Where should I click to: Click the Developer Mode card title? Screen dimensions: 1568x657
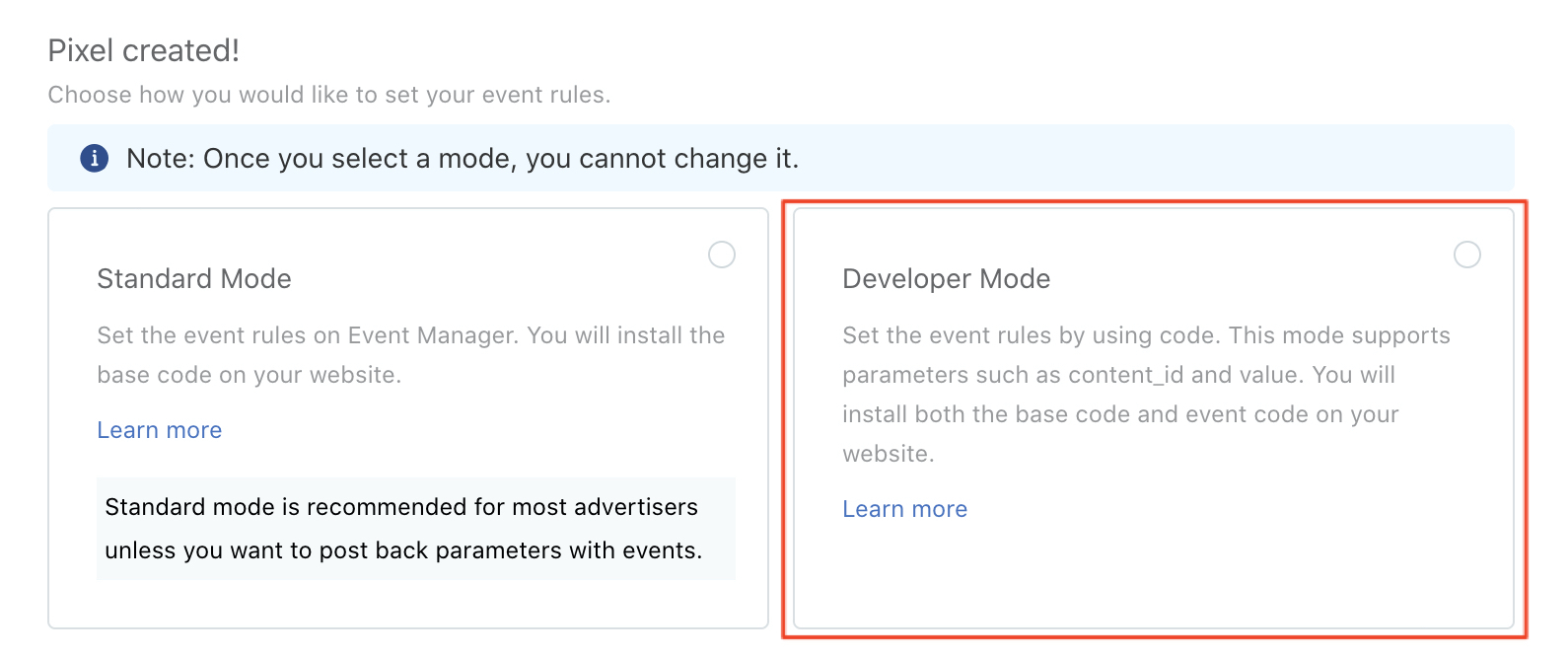pyautogui.click(x=947, y=279)
